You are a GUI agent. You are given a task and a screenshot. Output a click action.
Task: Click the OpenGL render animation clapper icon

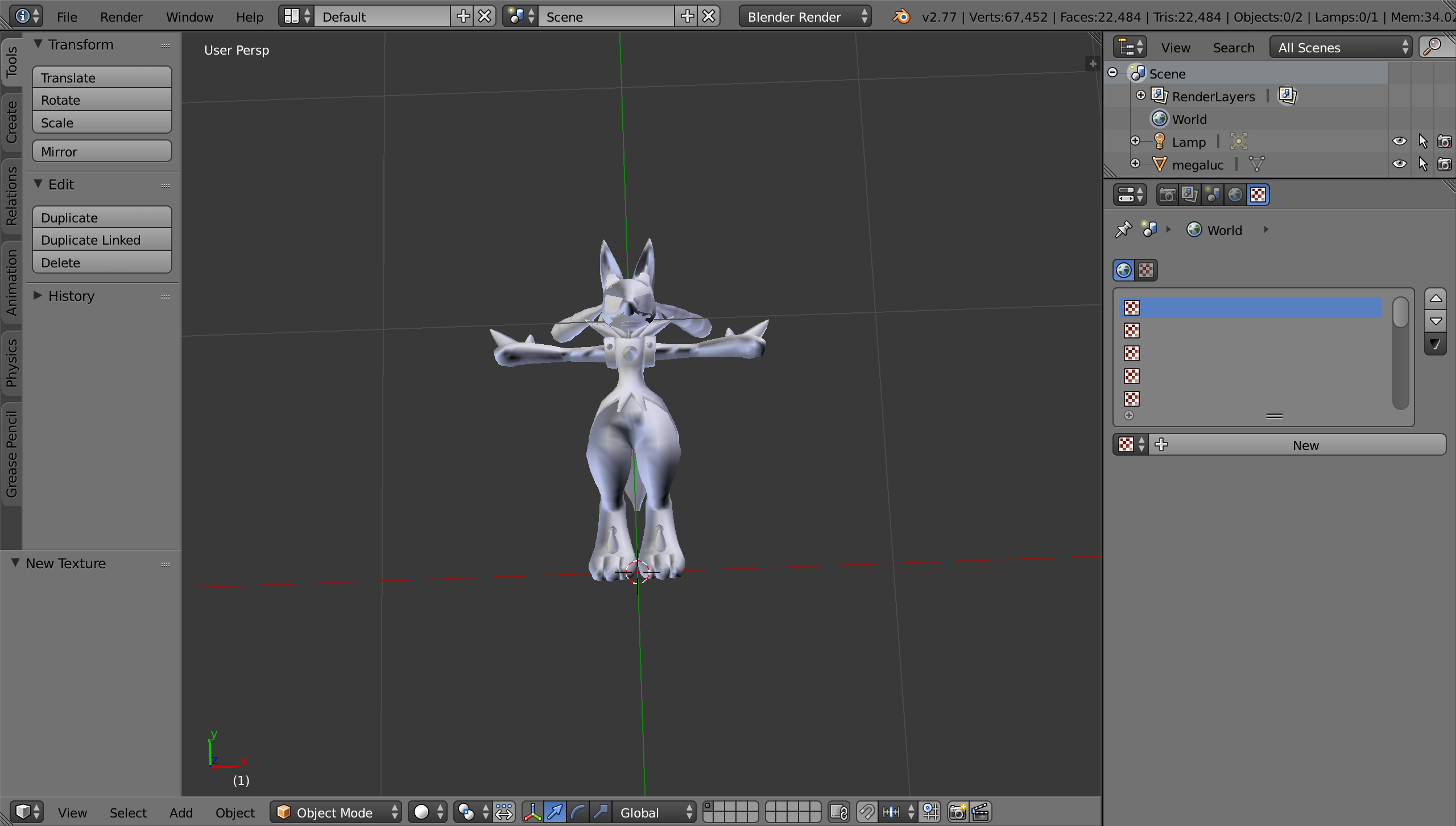[981, 812]
